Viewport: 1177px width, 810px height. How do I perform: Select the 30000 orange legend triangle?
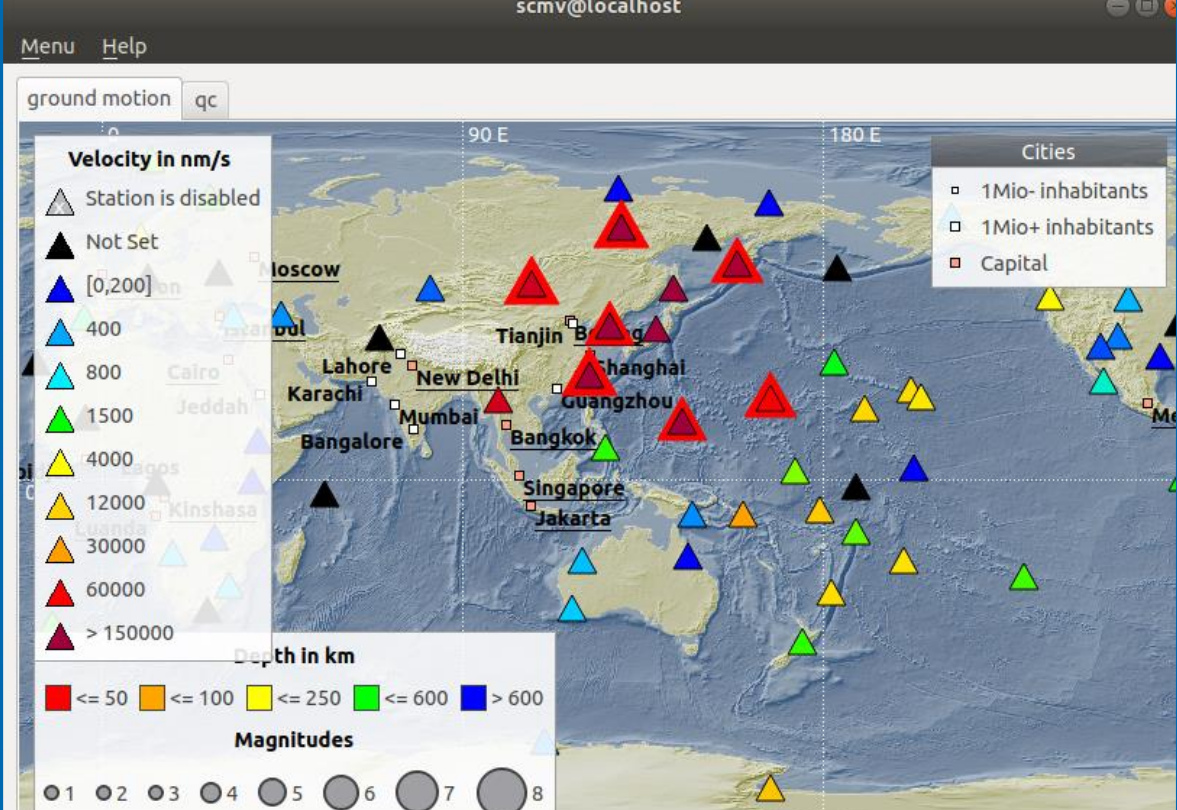coord(60,550)
